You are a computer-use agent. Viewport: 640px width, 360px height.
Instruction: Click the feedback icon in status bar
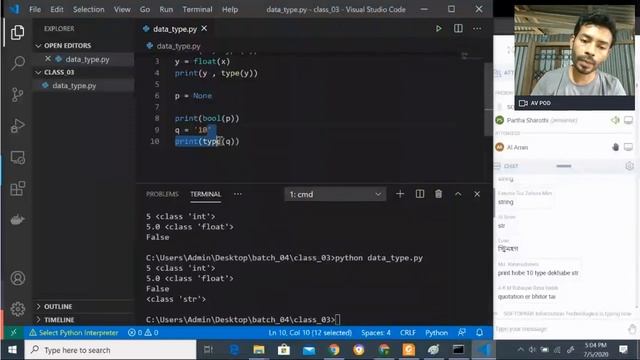(462, 333)
